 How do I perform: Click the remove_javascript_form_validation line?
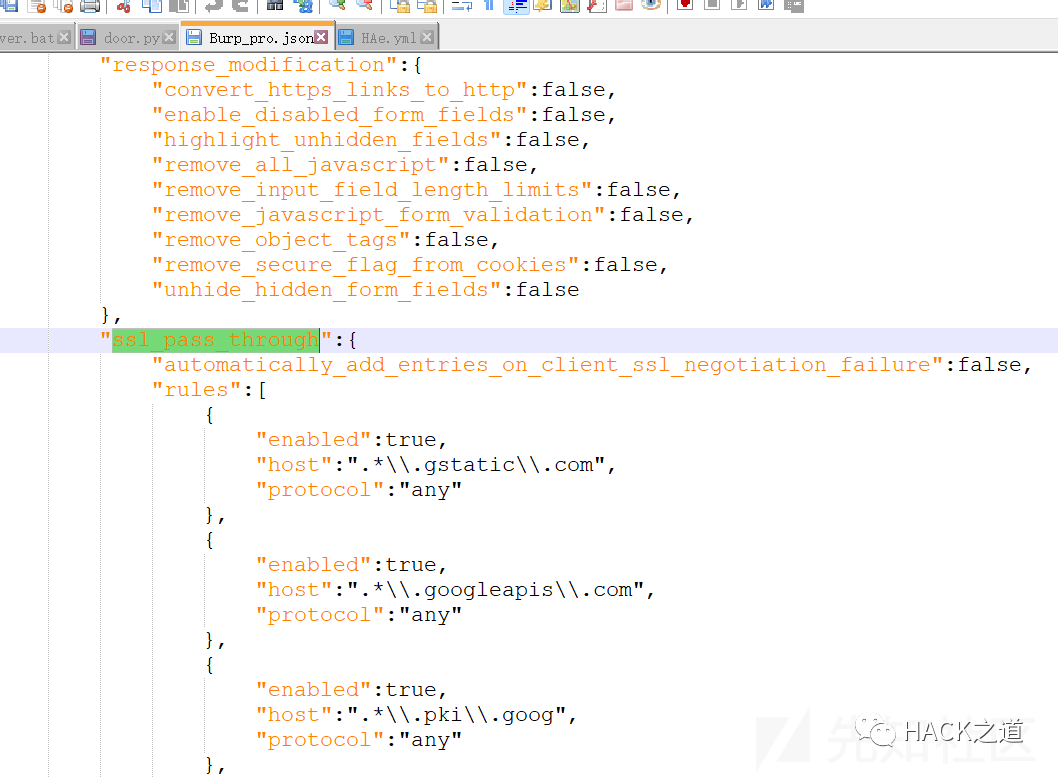tap(422, 215)
